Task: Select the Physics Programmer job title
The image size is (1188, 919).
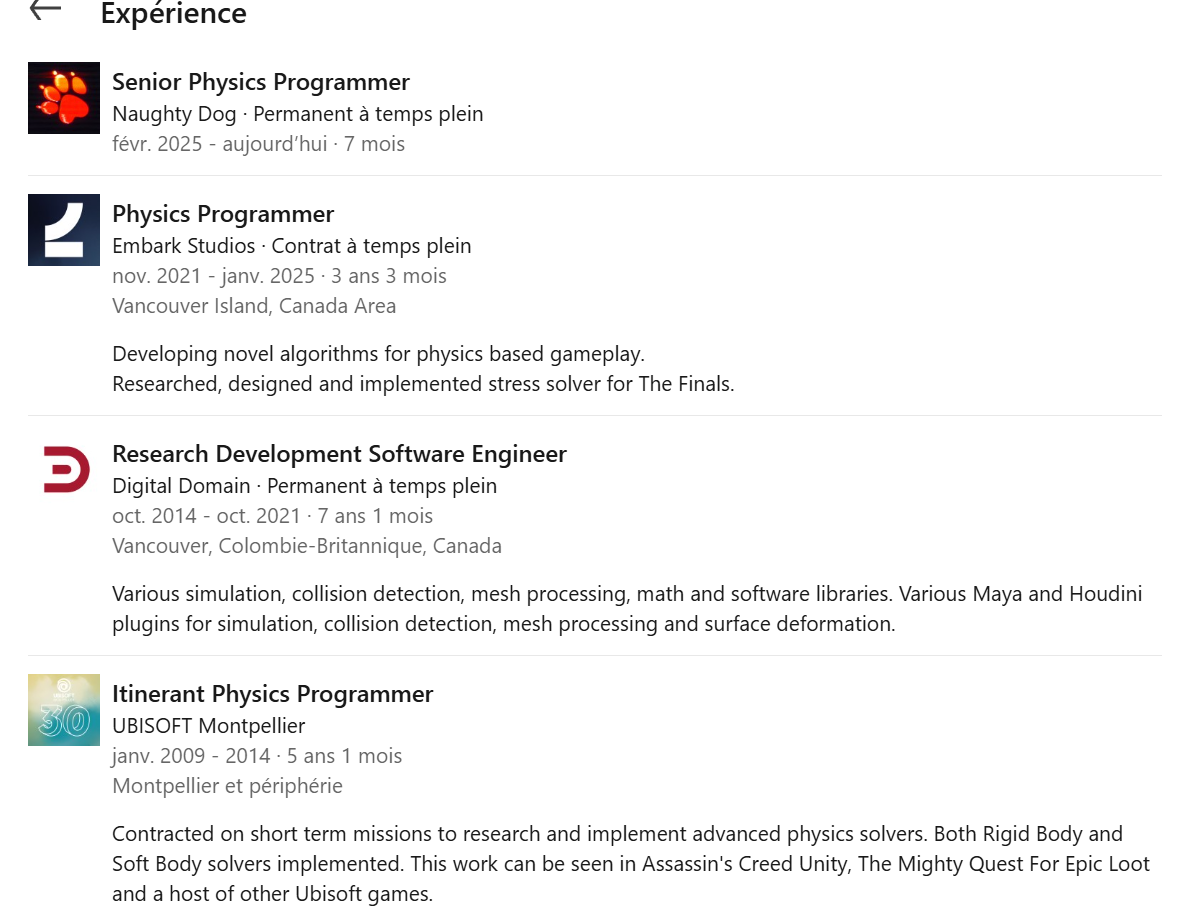Action: [x=223, y=214]
